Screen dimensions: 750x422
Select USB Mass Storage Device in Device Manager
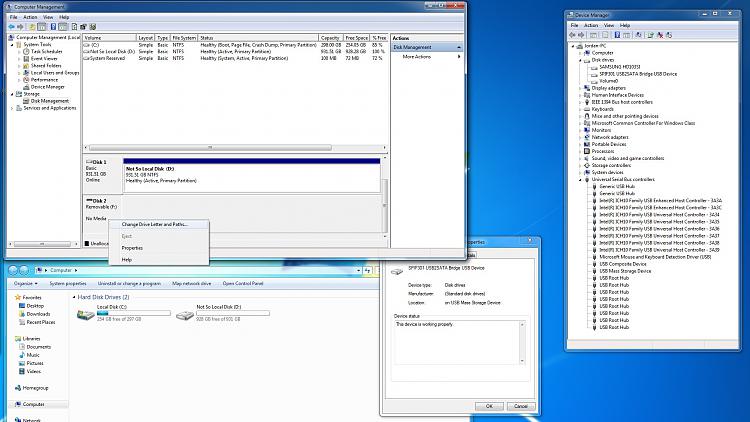click(625, 271)
